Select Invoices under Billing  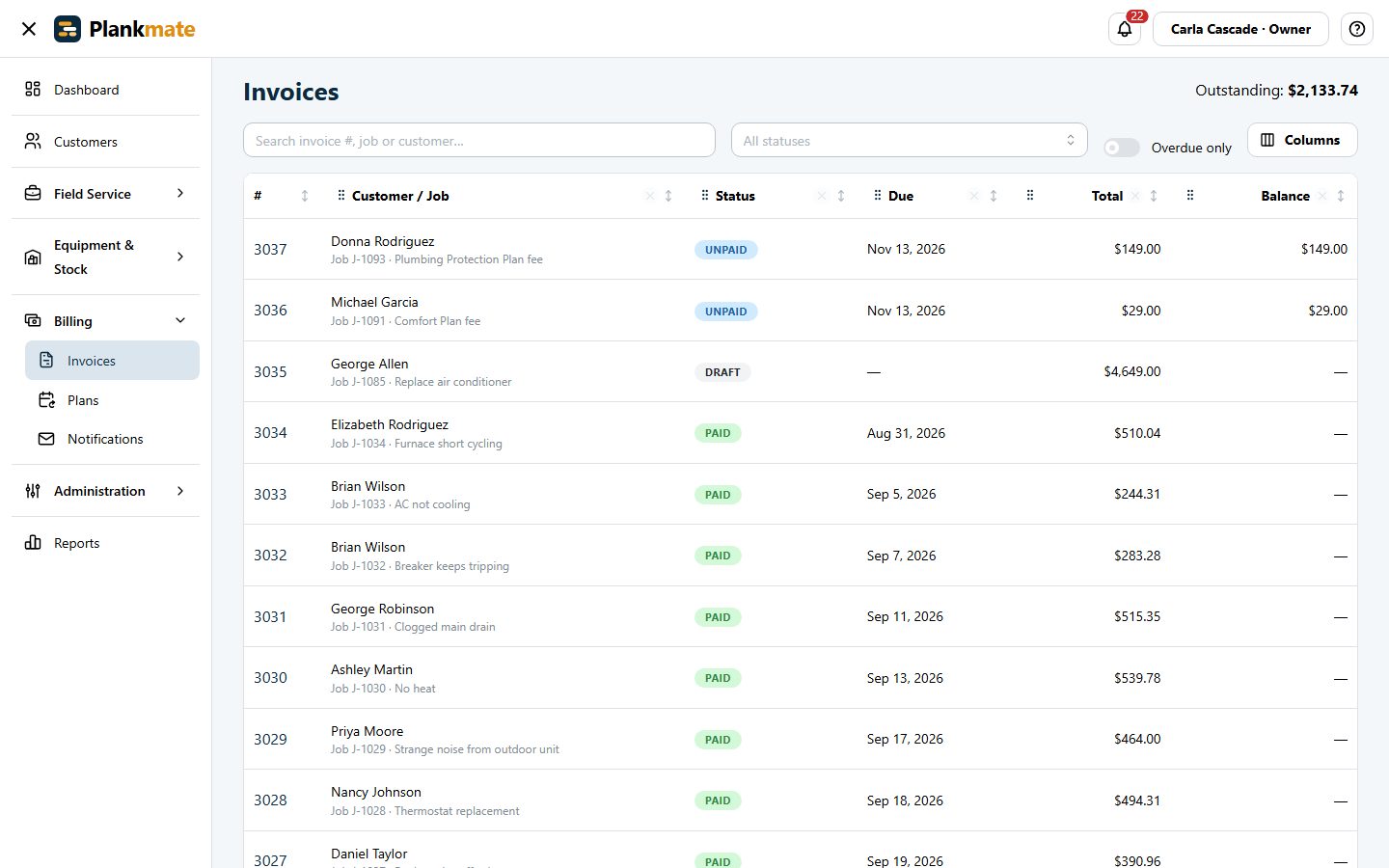[112, 361]
